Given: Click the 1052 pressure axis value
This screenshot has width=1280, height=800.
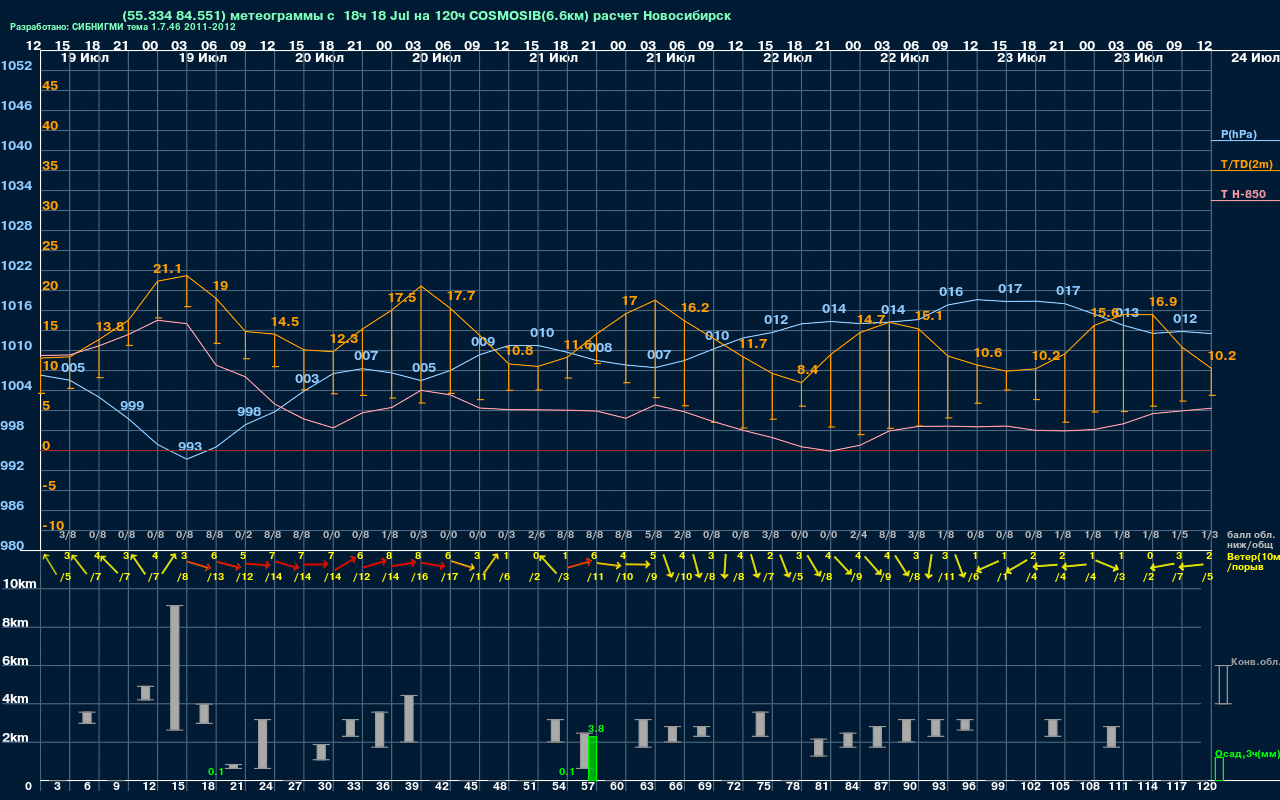Looking at the screenshot, I should click(16, 66).
